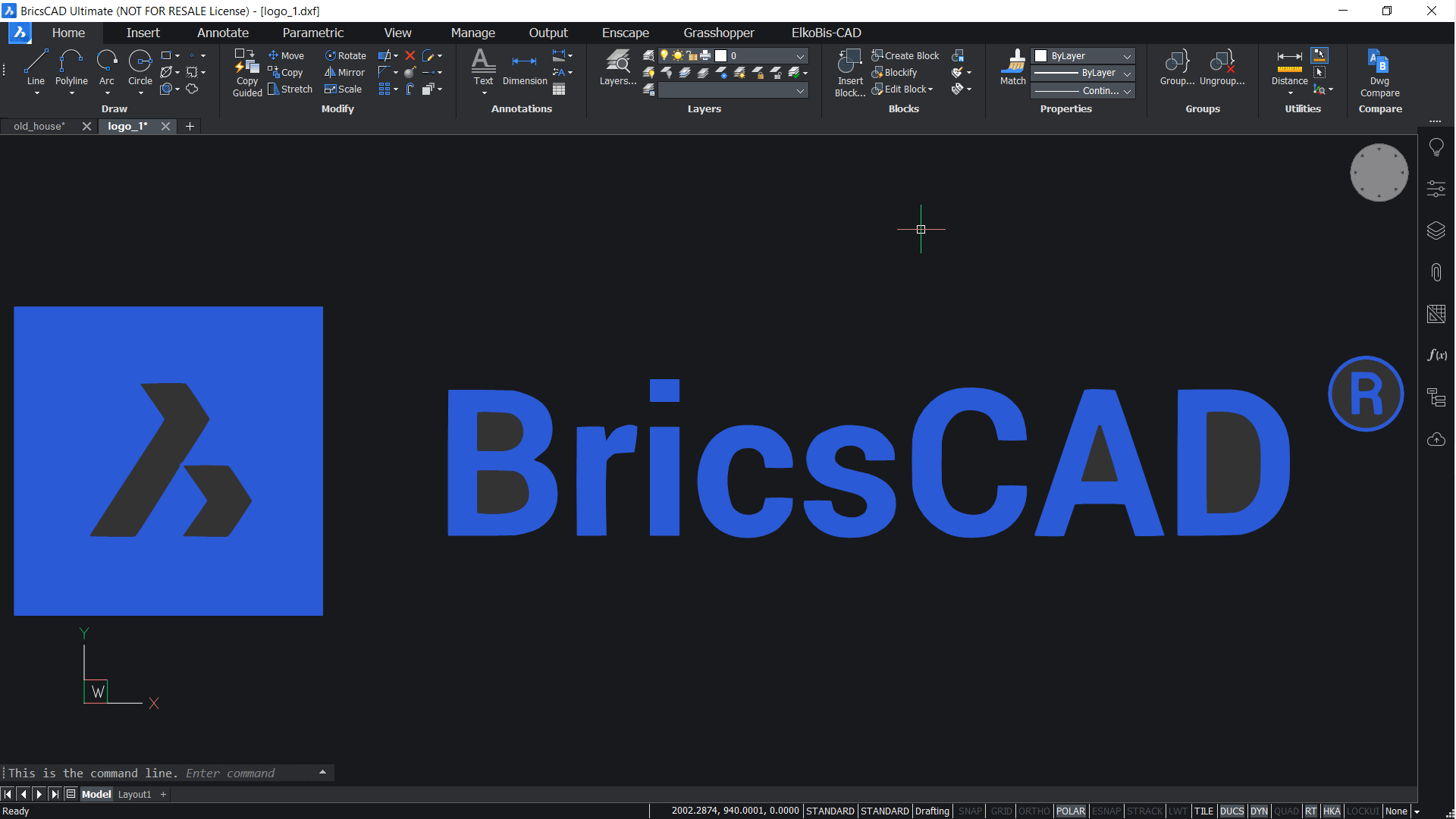The image size is (1456, 819).
Task: Open the ByLayer color dropdown
Action: tap(1127, 56)
